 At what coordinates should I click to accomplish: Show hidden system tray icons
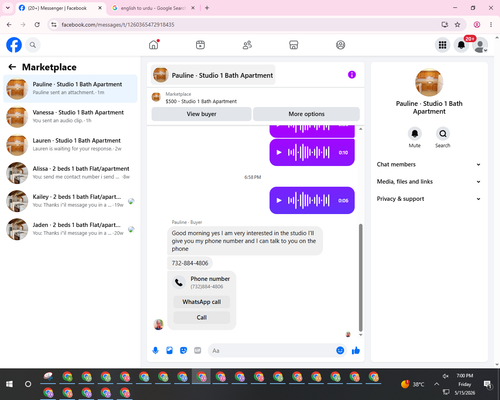pos(436,384)
